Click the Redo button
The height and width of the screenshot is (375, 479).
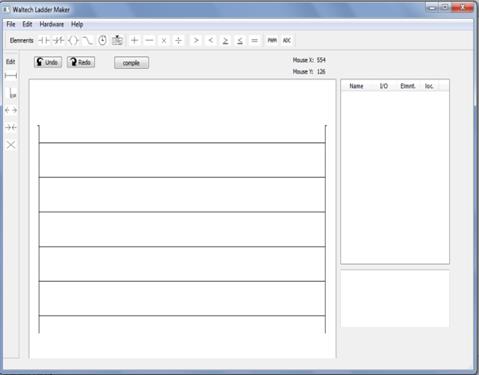(81, 62)
